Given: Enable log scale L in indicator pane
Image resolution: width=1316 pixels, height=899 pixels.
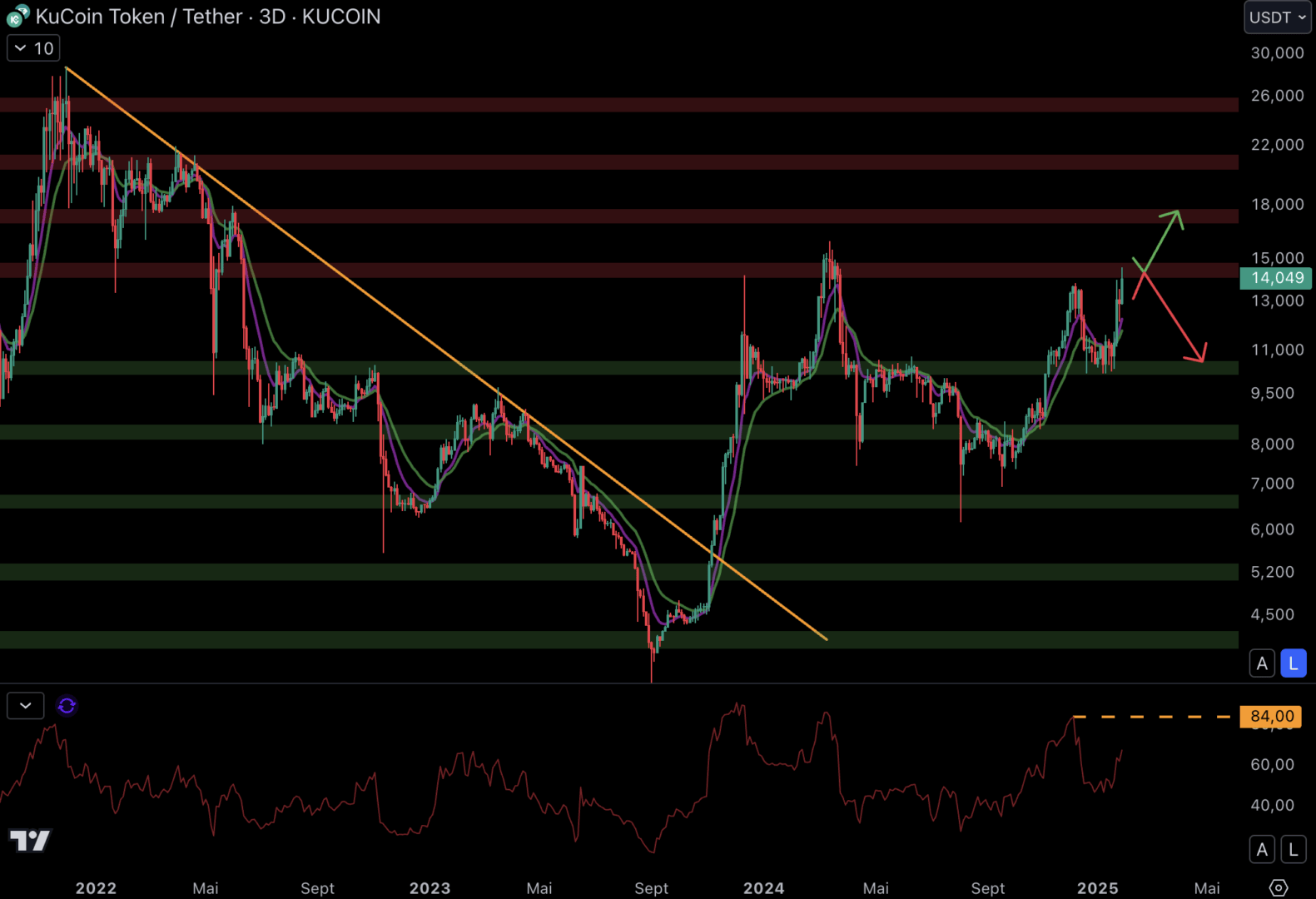Looking at the screenshot, I should [1293, 850].
